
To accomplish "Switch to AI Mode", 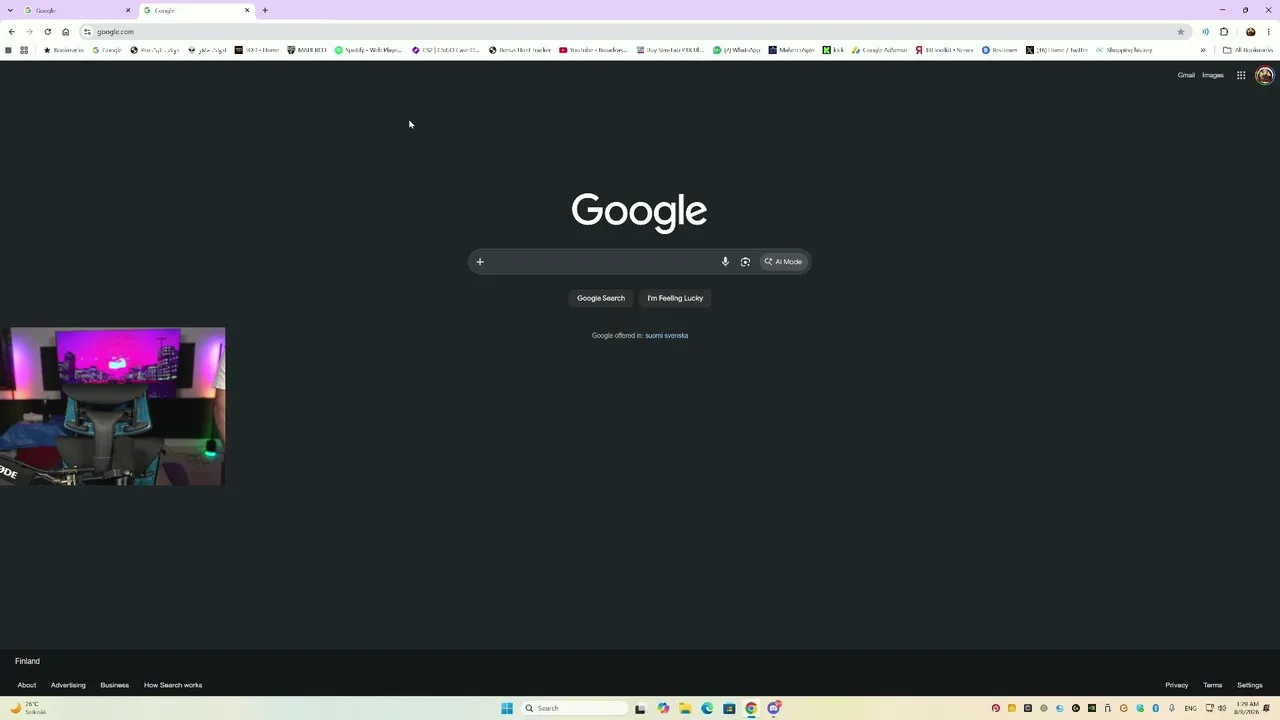I will (x=783, y=262).
